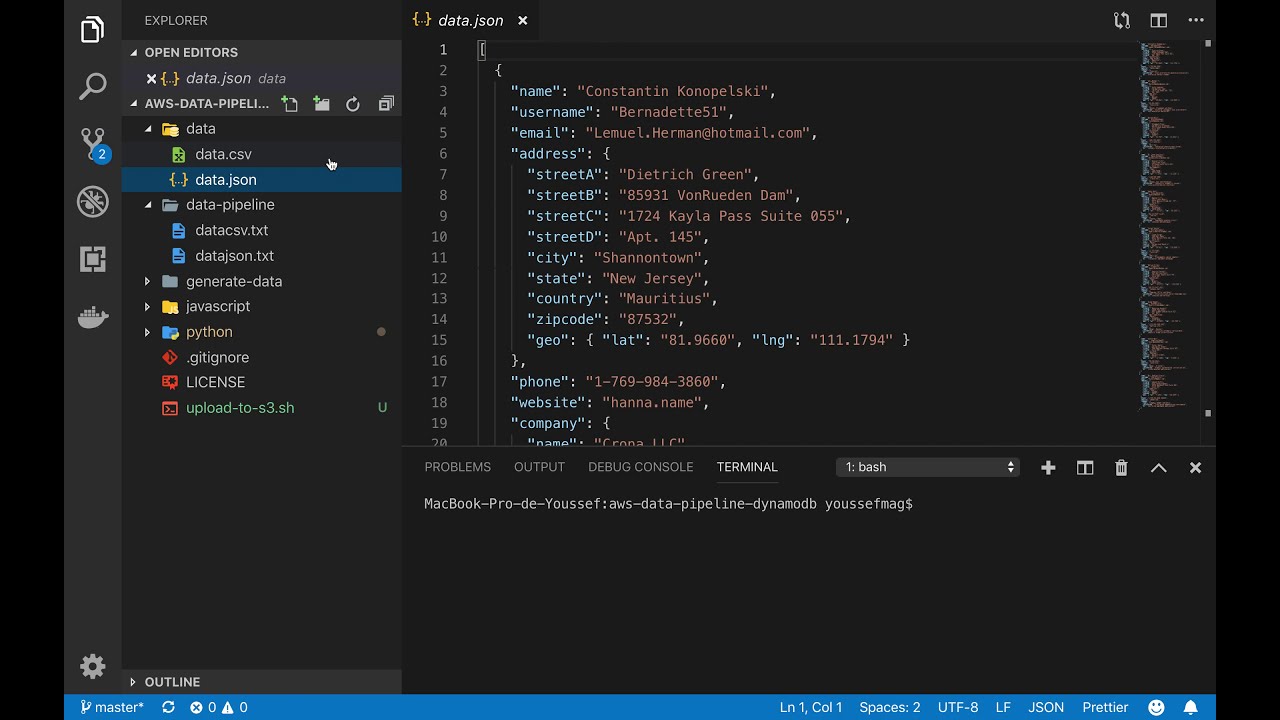
Task: Change language mode JSON in status bar
Action: 1046,707
